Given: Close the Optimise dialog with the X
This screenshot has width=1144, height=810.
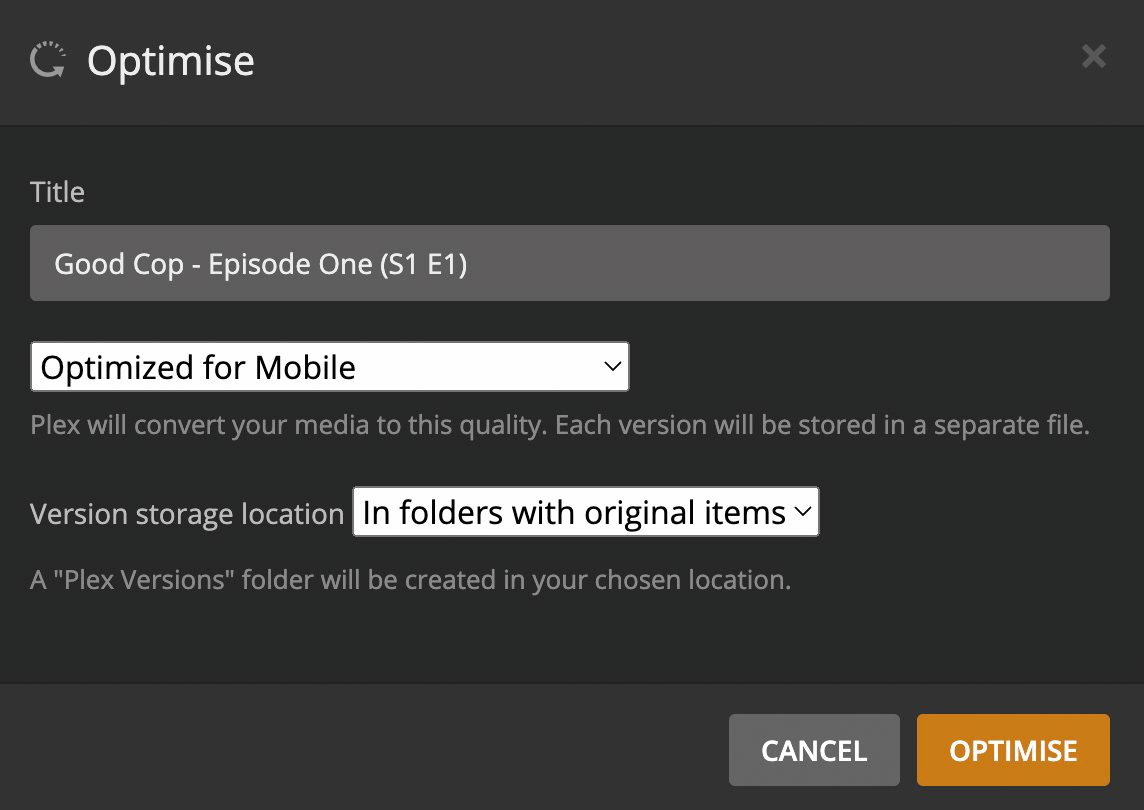Looking at the screenshot, I should coord(1094,56).
